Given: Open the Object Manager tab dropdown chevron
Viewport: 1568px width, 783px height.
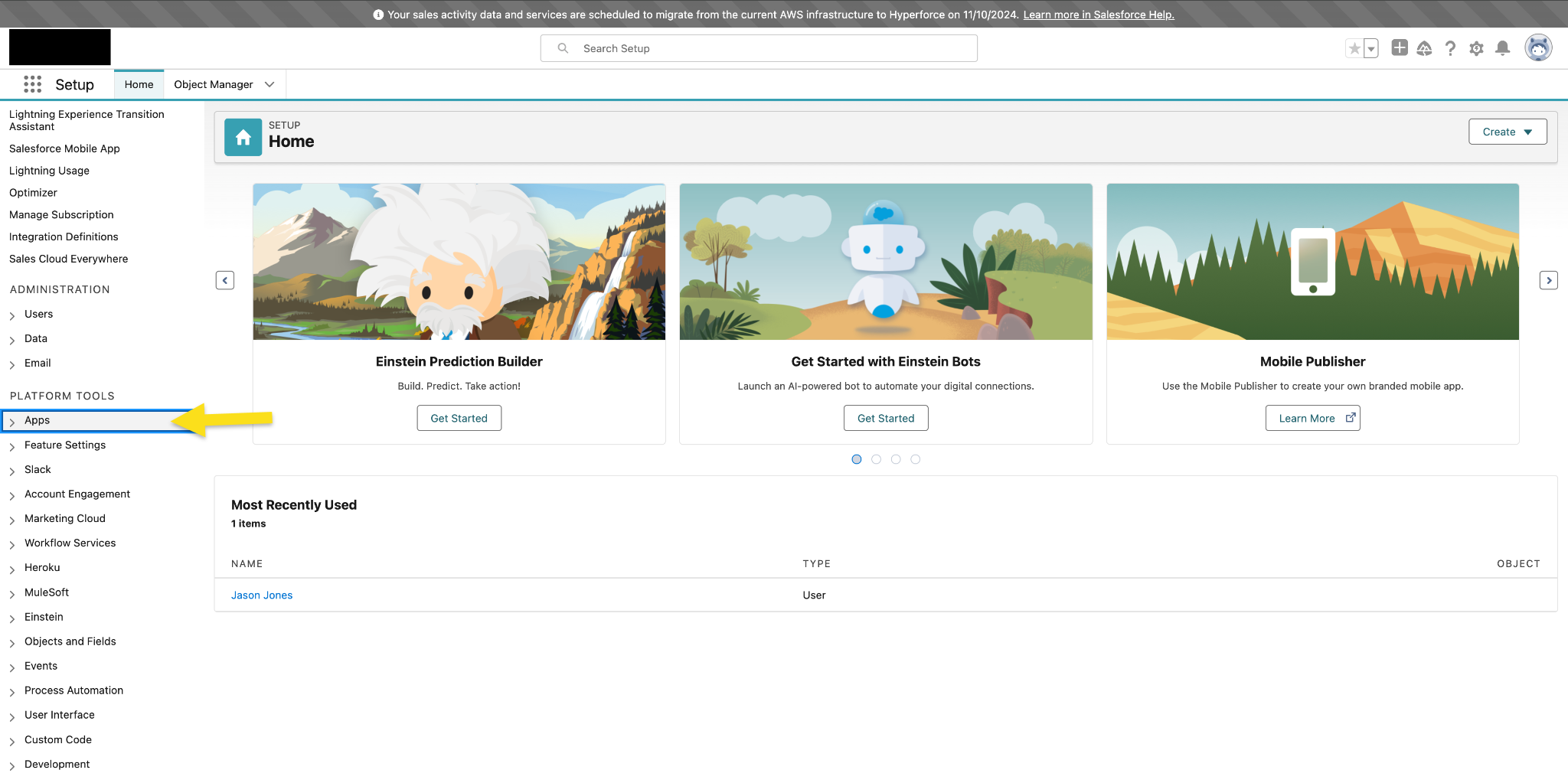Looking at the screenshot, I should [x=269, y=84].
